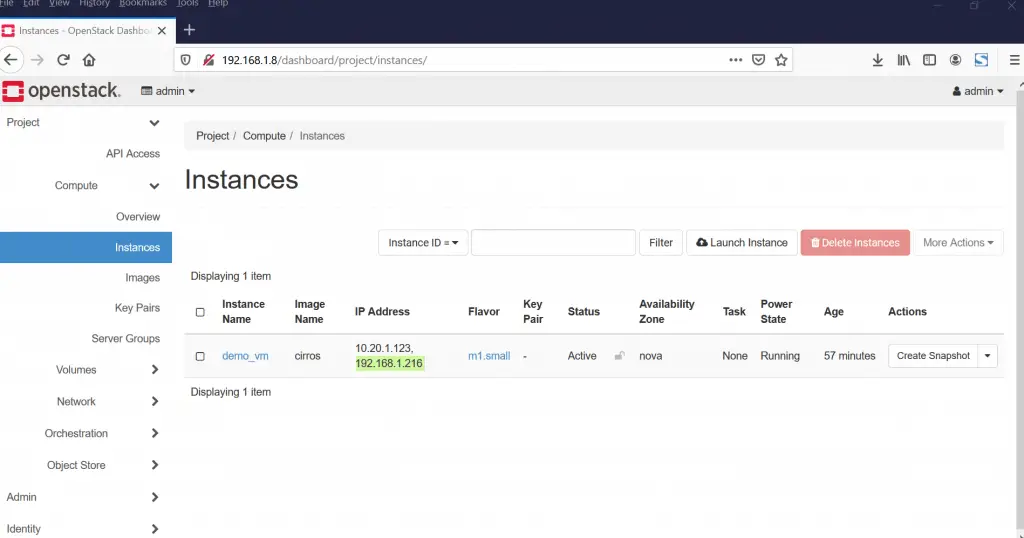1024x538 pixels.
Task: Click the tracking protection shield icon
Action: (x=185, y=60)
